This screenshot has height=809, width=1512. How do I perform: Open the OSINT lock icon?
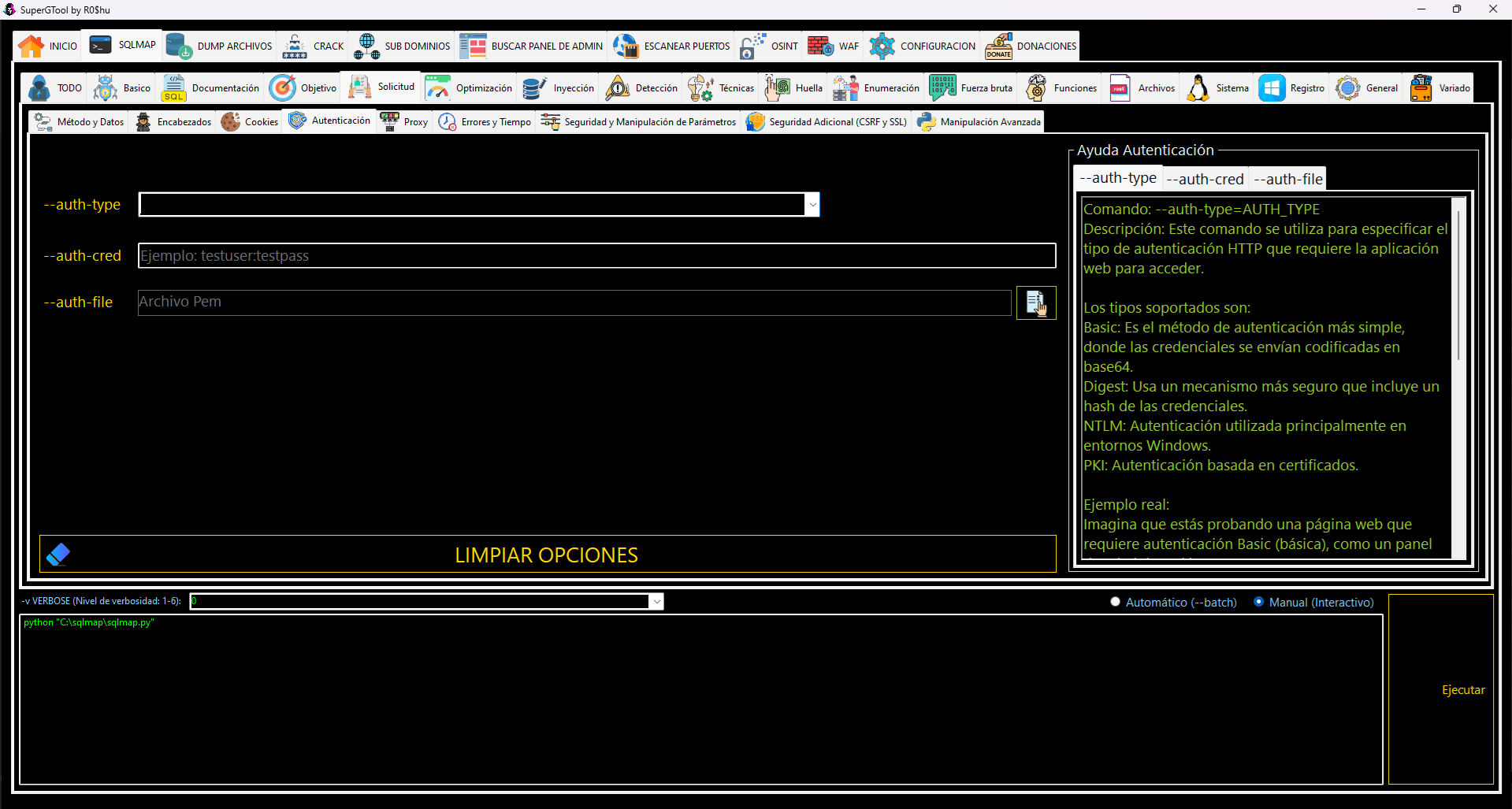click(x=752, y=46)
